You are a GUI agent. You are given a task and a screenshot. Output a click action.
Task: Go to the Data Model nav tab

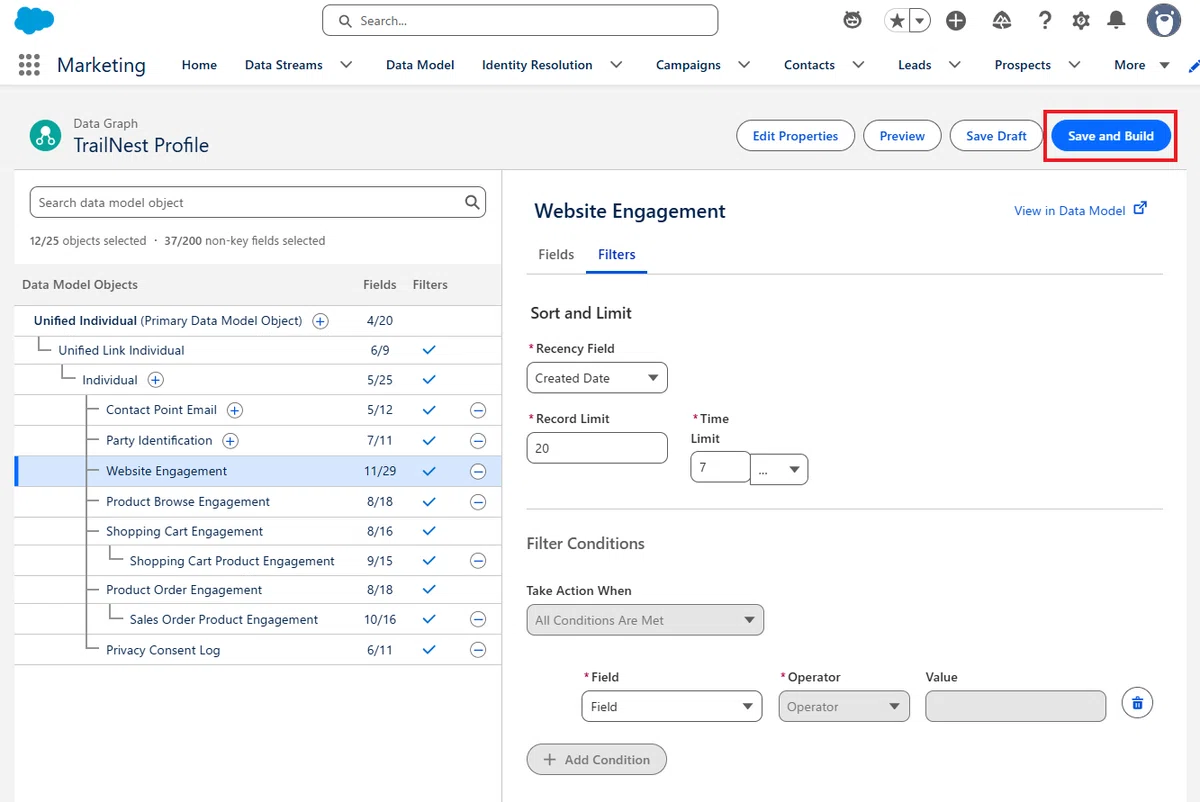[x=420, y=65]
